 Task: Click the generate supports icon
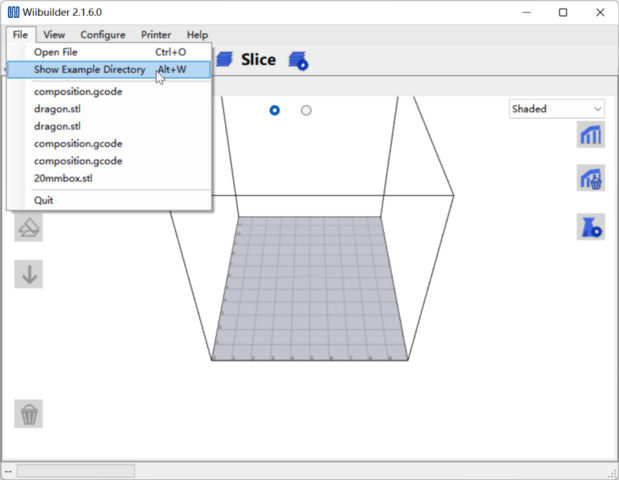tap(590, 135)
